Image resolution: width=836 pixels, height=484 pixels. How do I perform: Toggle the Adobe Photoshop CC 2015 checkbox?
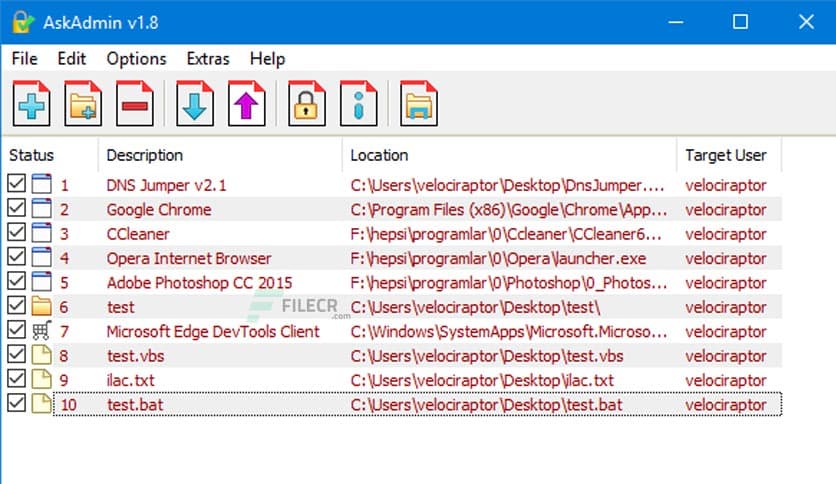point(17,281)
